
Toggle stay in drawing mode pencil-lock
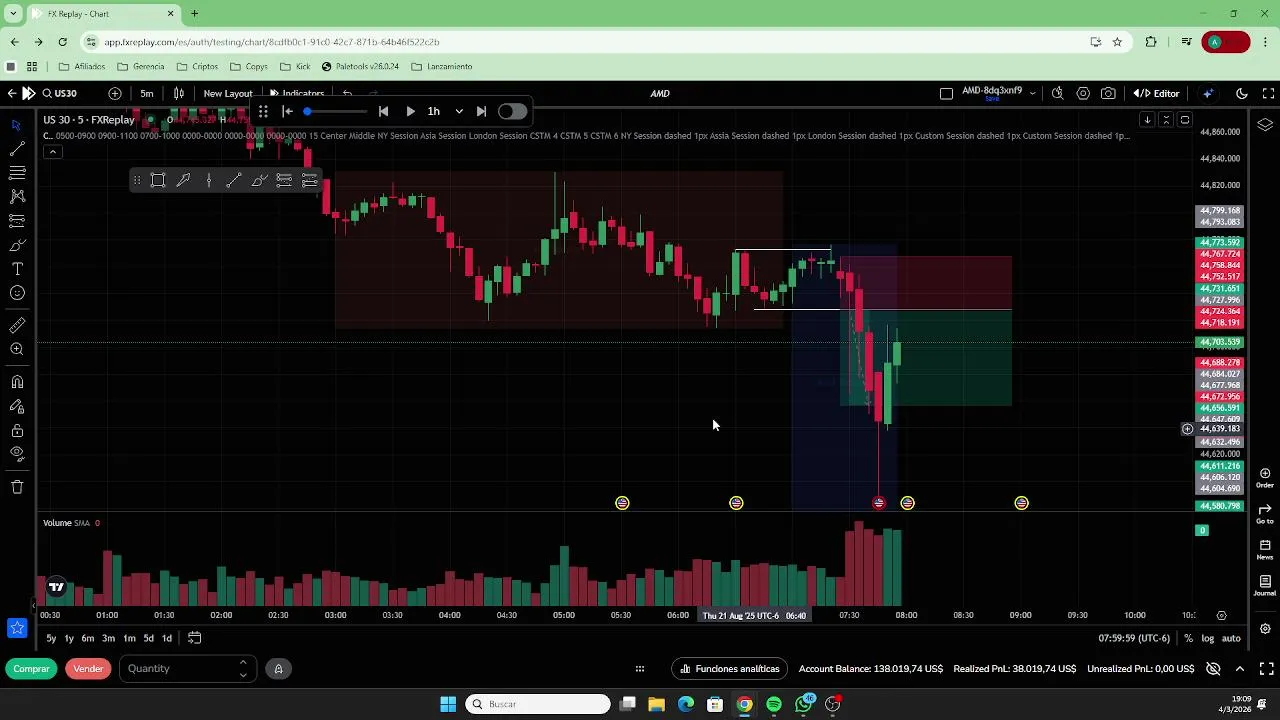(17, 406)
